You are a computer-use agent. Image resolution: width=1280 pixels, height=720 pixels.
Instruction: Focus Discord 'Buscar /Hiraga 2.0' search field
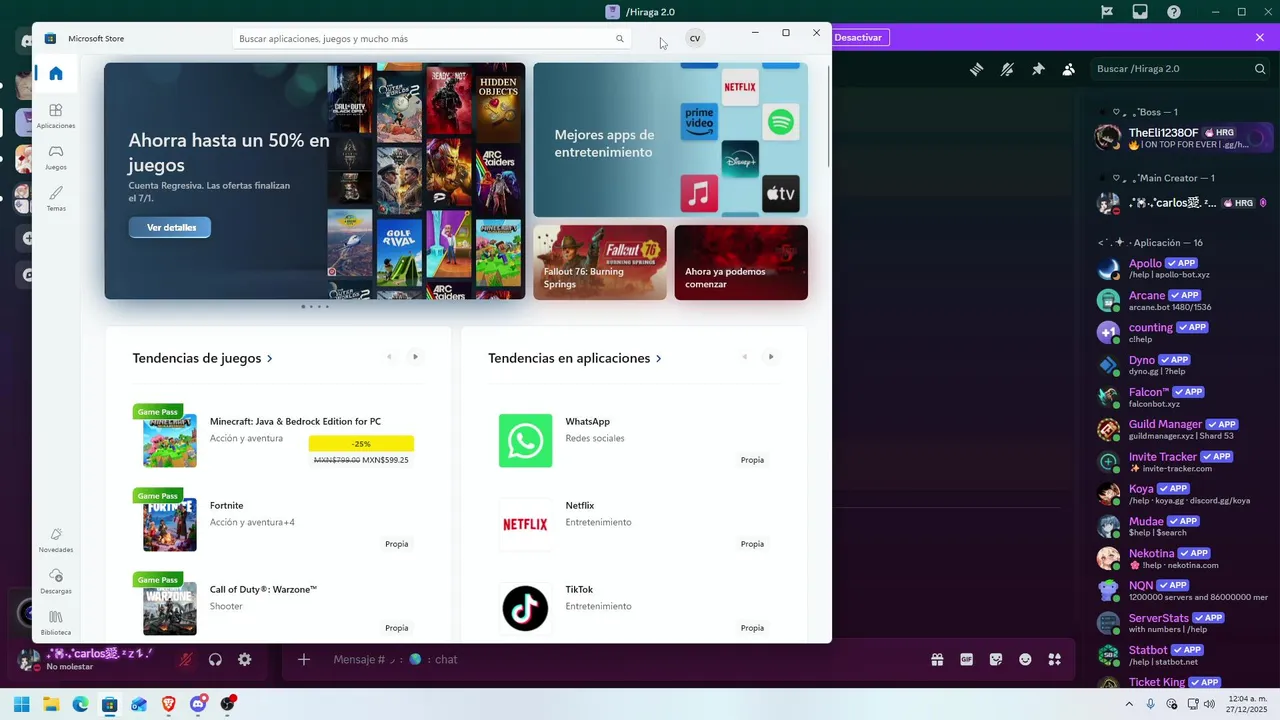pyautogui.click(x=1180, y=69)
